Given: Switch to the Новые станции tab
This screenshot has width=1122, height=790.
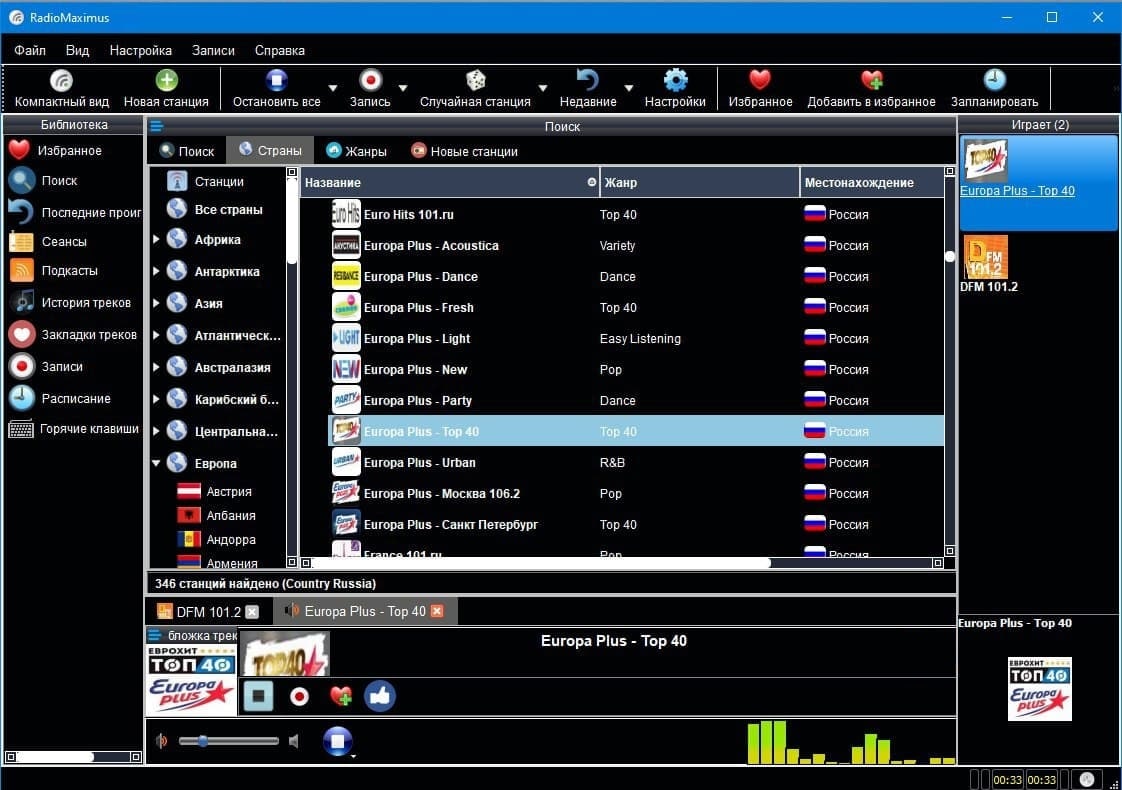Looking at the screenshot, I should (464, 151).
